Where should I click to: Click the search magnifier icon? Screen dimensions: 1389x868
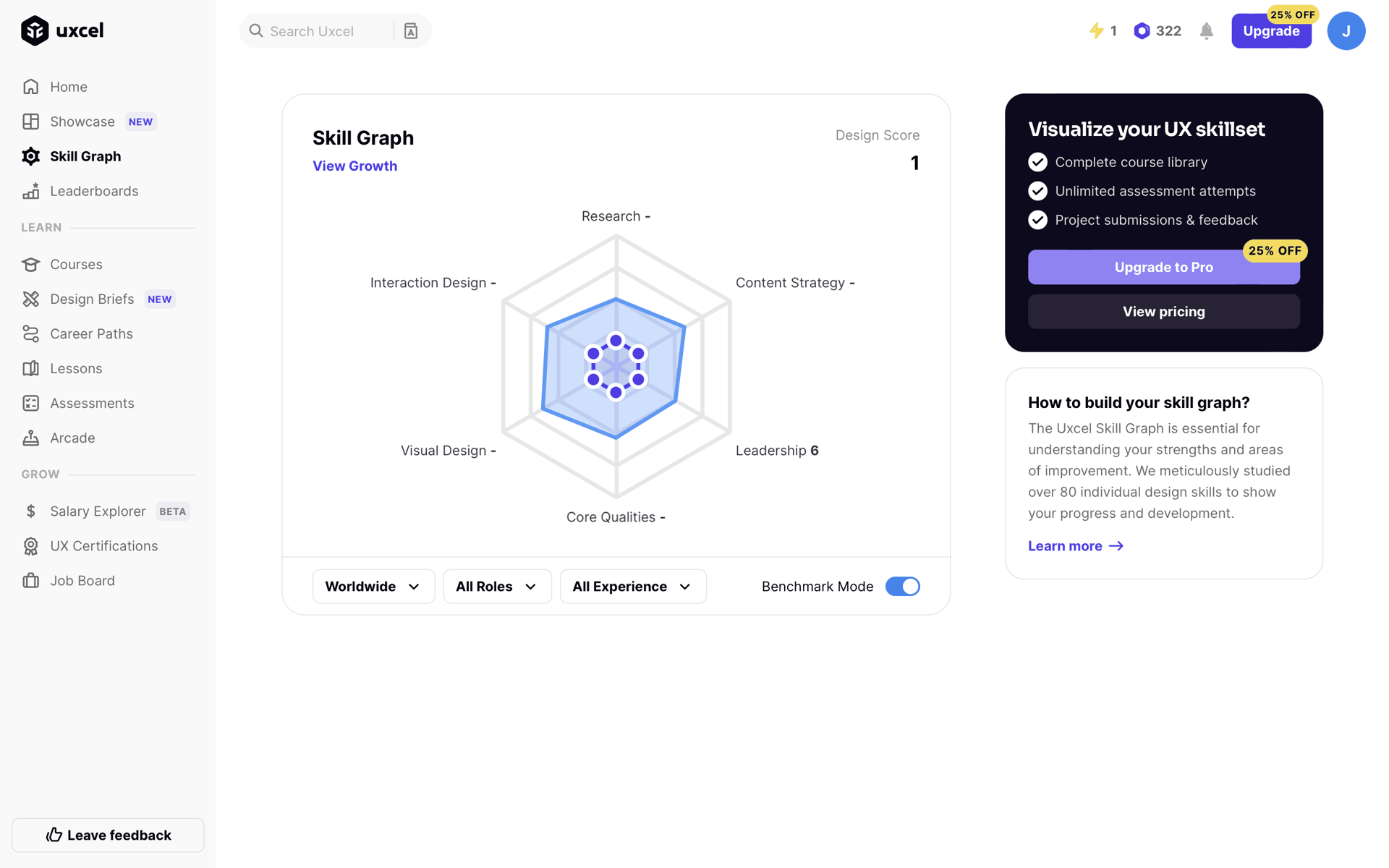click(x=256, y=30)
